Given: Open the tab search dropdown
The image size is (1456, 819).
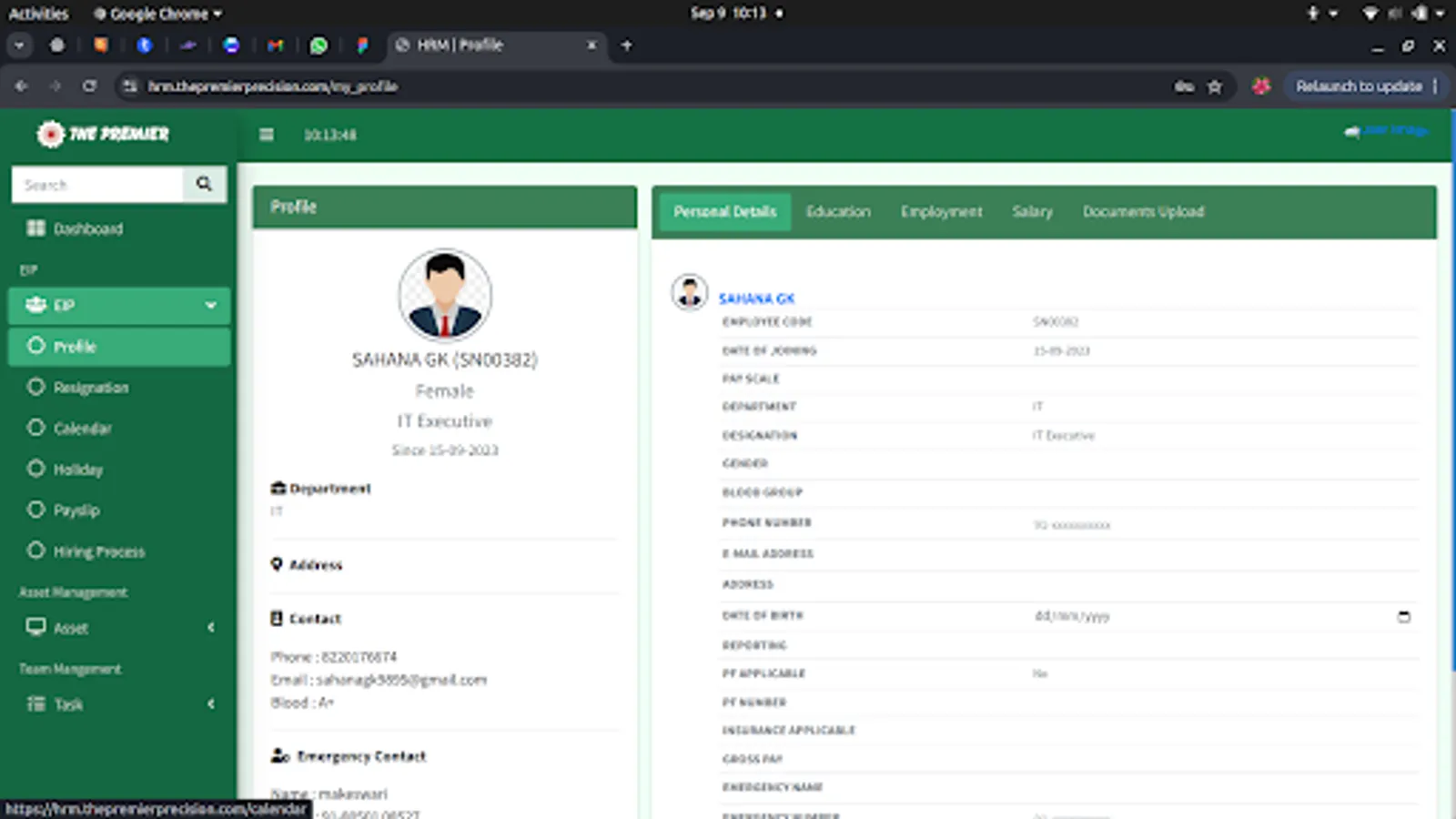Looking at the screenshot, I should (19, 45).
